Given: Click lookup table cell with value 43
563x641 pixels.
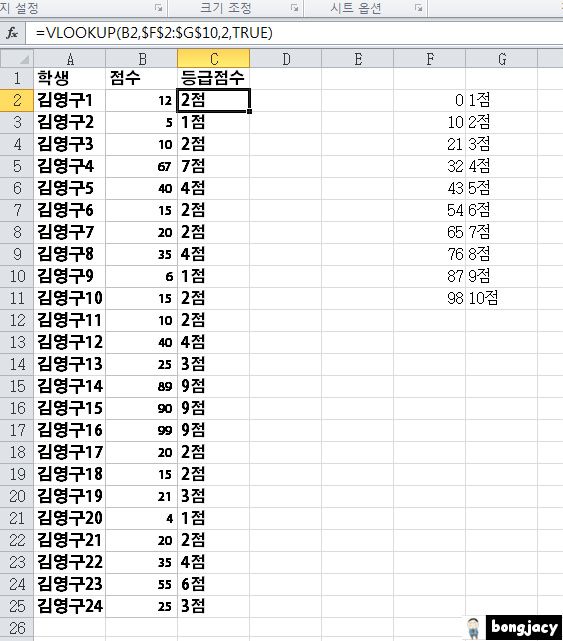Looking at the screenshot, I should 430,188.
